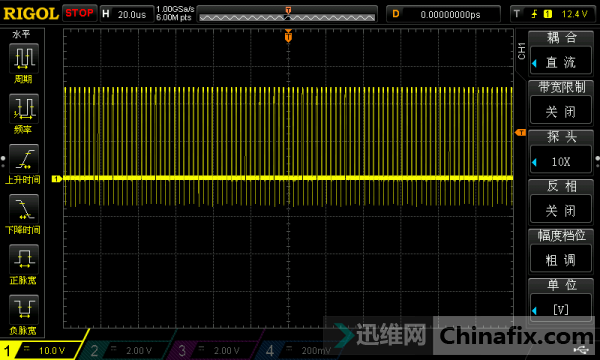Click the T trigger label in top bar
The height and width of the screenshot is (360, 600).
tap(517, 14)
